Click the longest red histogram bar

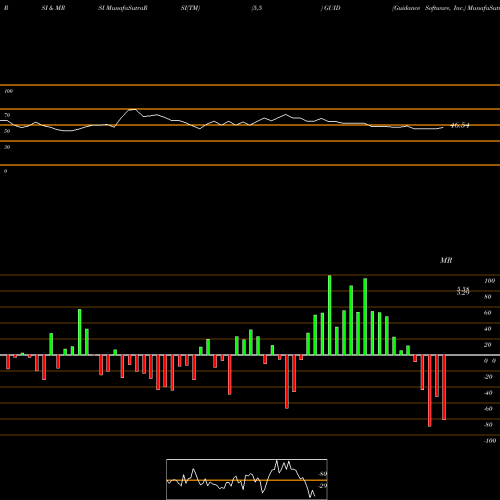click(429, 391)
